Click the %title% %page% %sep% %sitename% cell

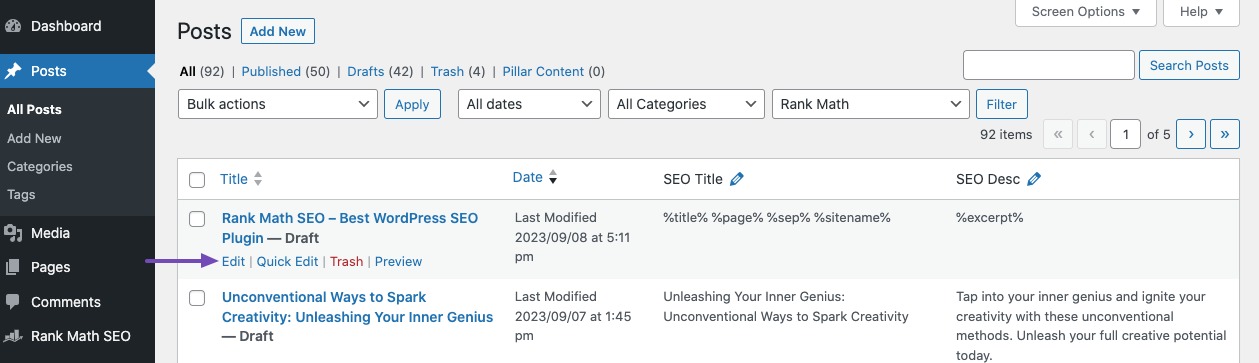click(x=777, y=217)
